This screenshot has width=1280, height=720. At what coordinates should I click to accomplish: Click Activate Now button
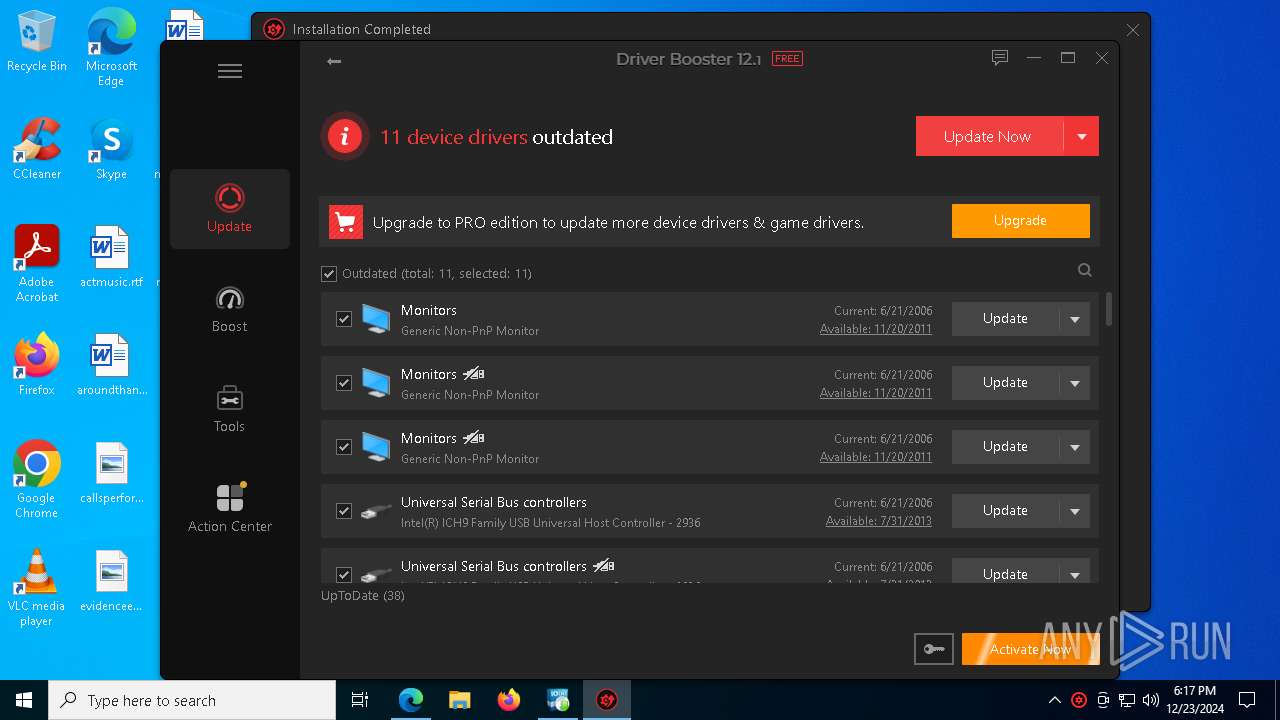(1030, 649)
